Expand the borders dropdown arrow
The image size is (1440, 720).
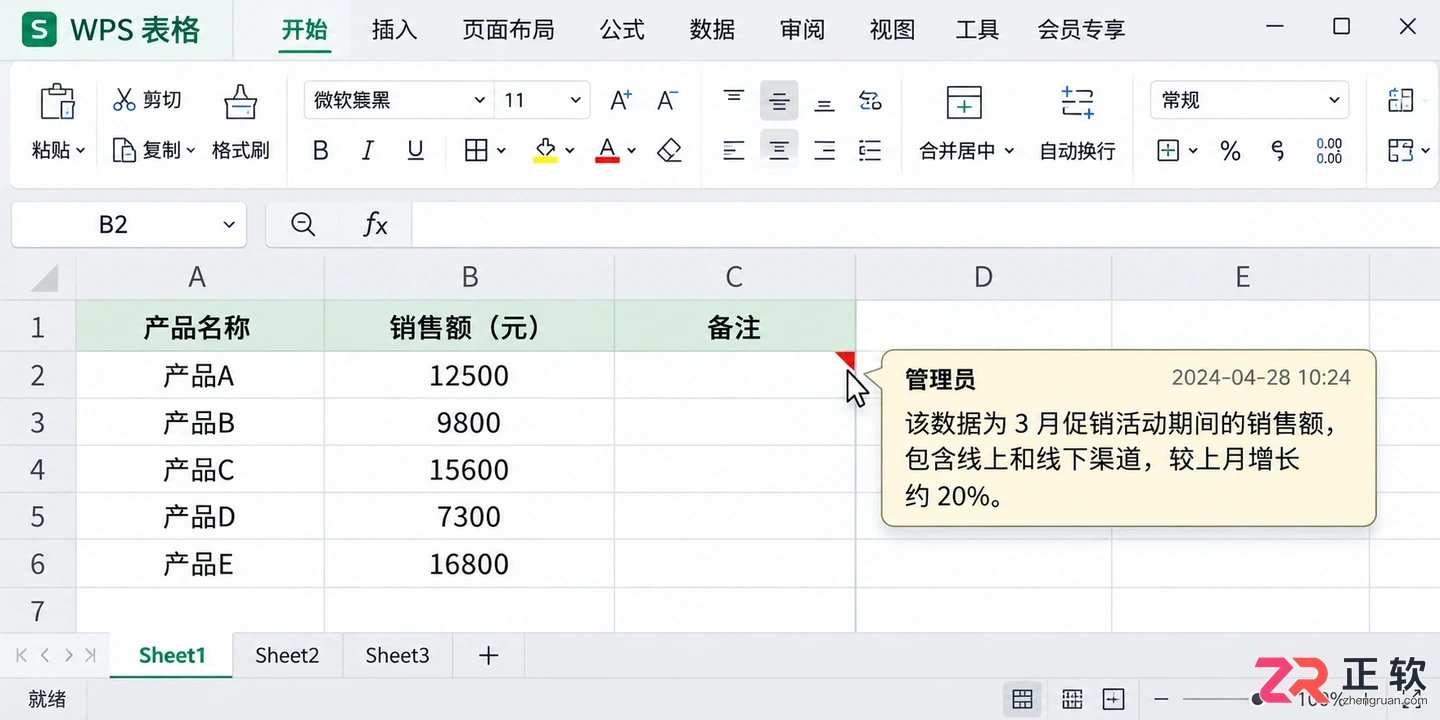(501, 151)
